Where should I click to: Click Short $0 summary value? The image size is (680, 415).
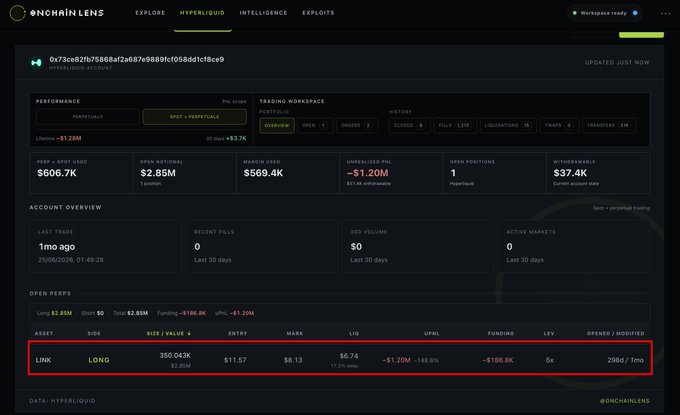pos(100,313)
